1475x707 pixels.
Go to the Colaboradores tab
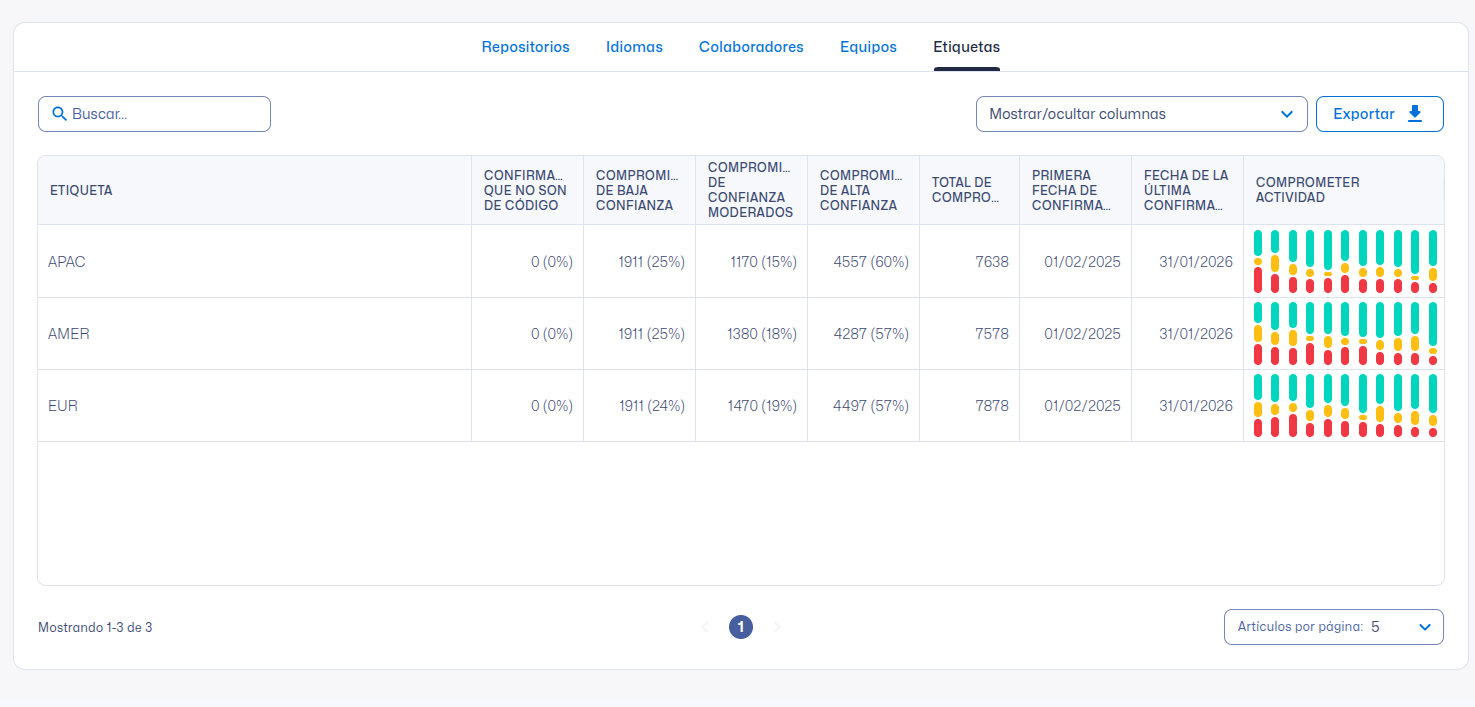(x=751, y=47)
